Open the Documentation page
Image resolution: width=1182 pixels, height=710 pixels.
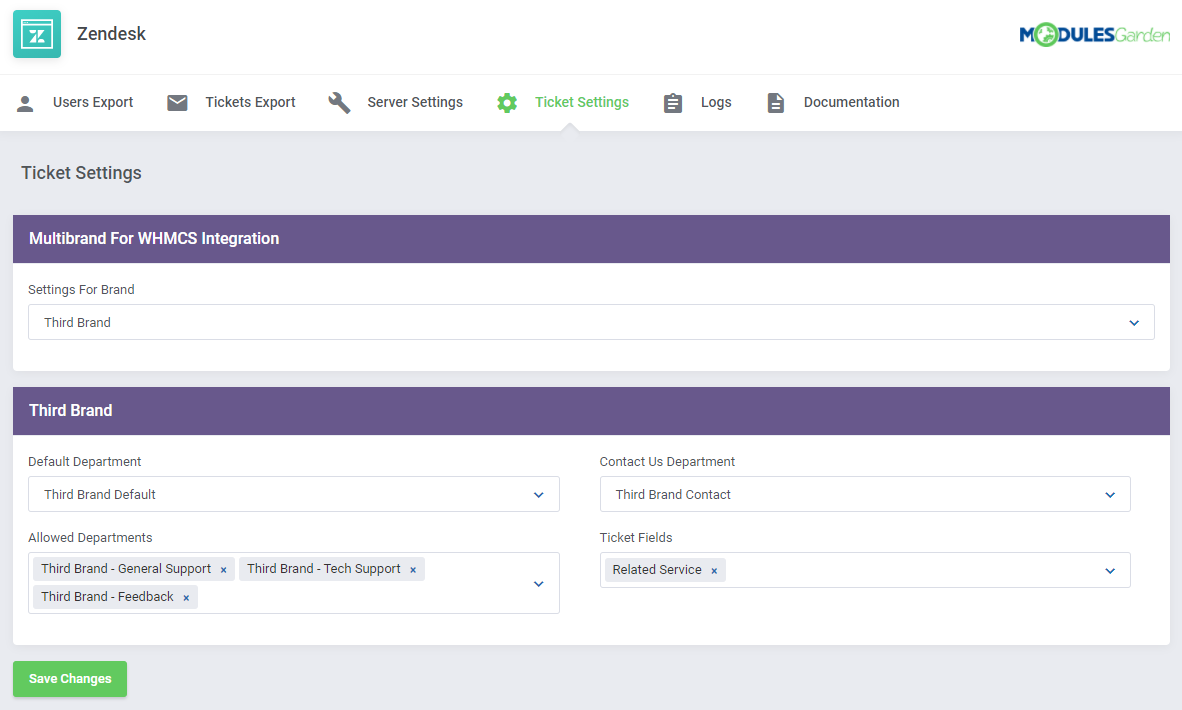851,101
